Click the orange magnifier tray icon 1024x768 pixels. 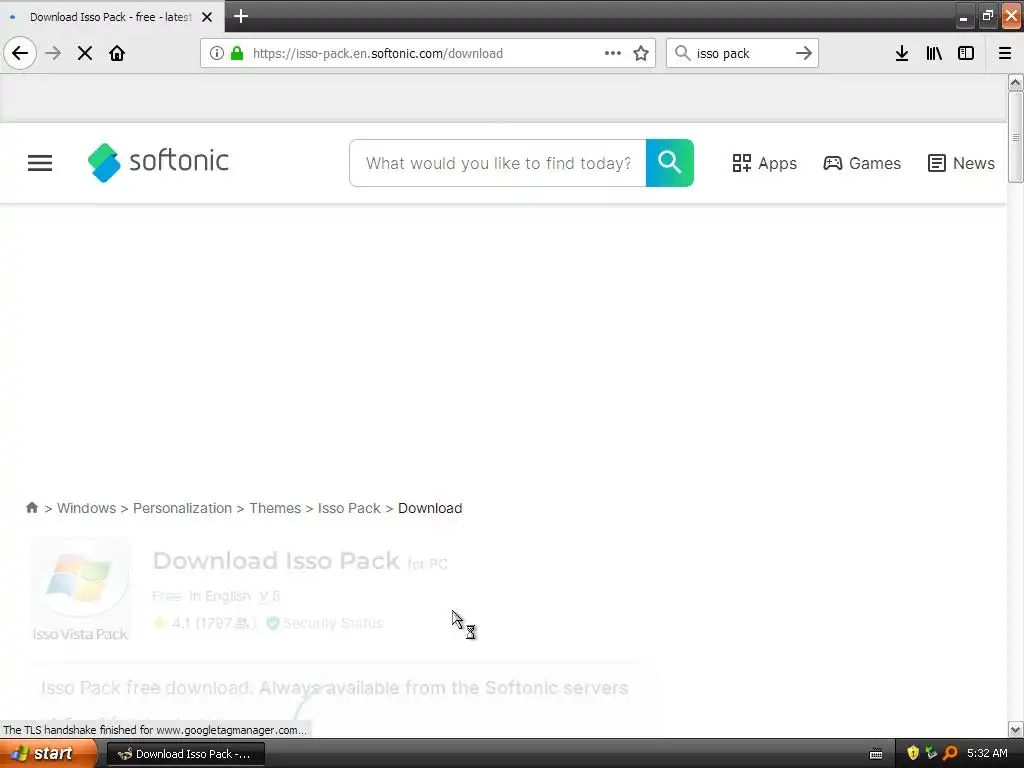pyautogui.click(x=950, y=753)
